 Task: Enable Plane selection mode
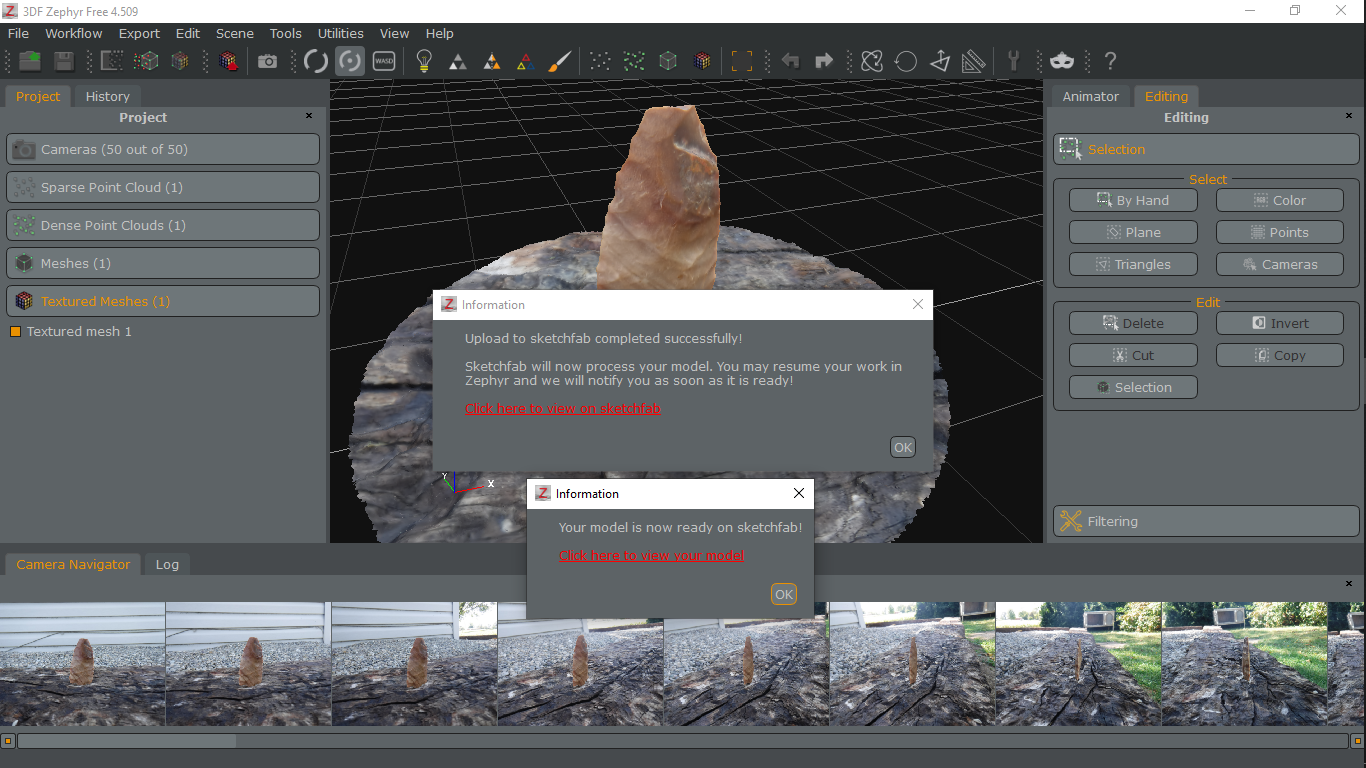1133,231
